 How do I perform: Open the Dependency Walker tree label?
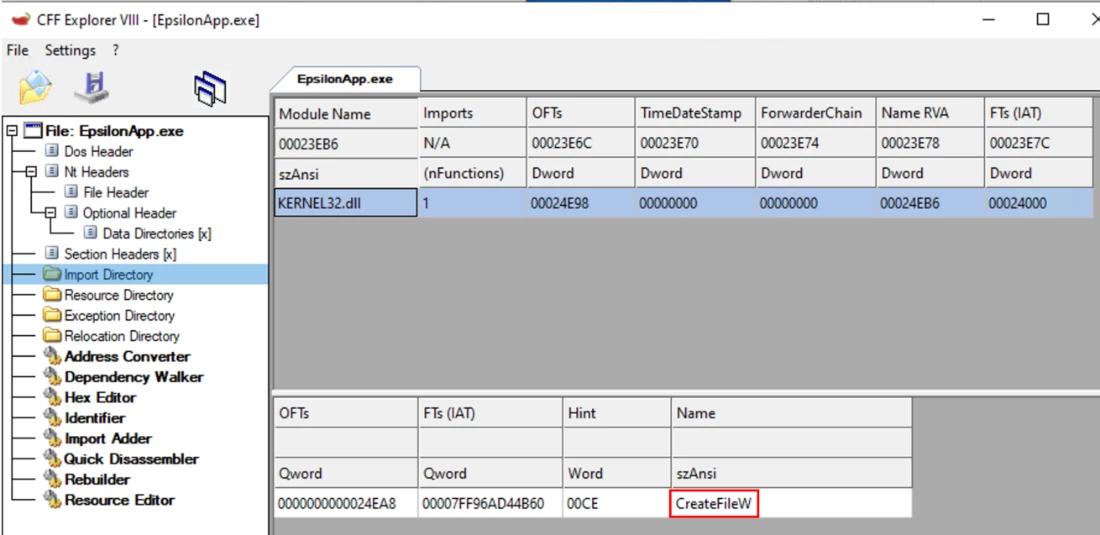[x=134, y=377]
